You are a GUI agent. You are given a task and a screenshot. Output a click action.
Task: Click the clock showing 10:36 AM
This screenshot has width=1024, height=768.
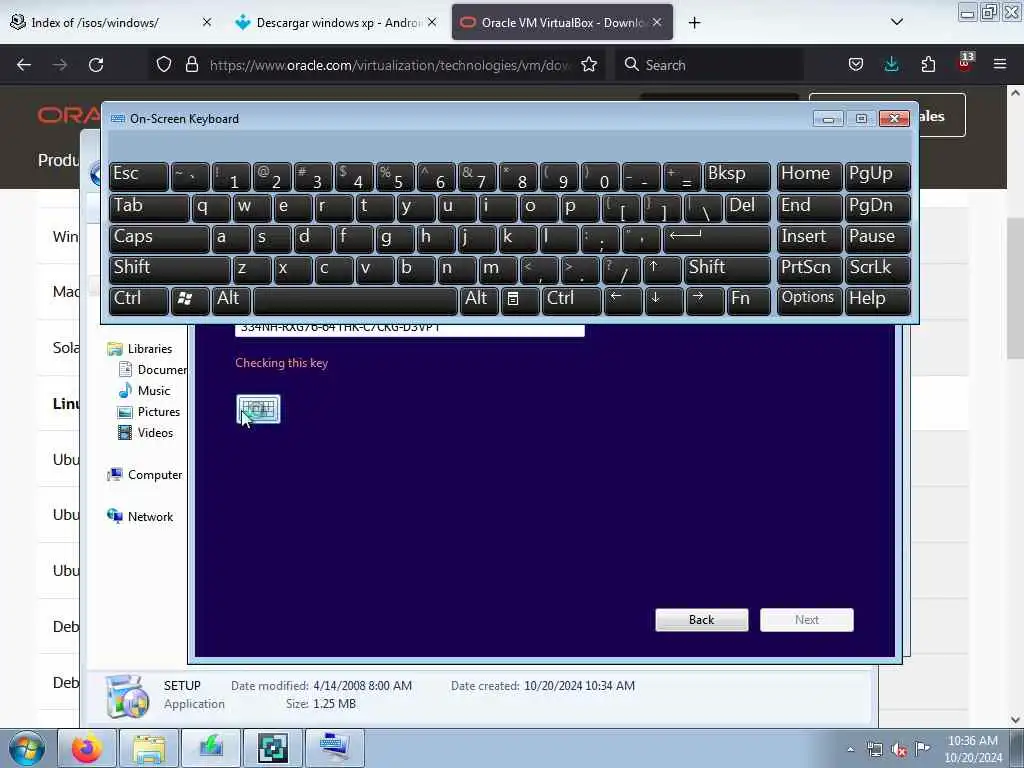[972, 741]
